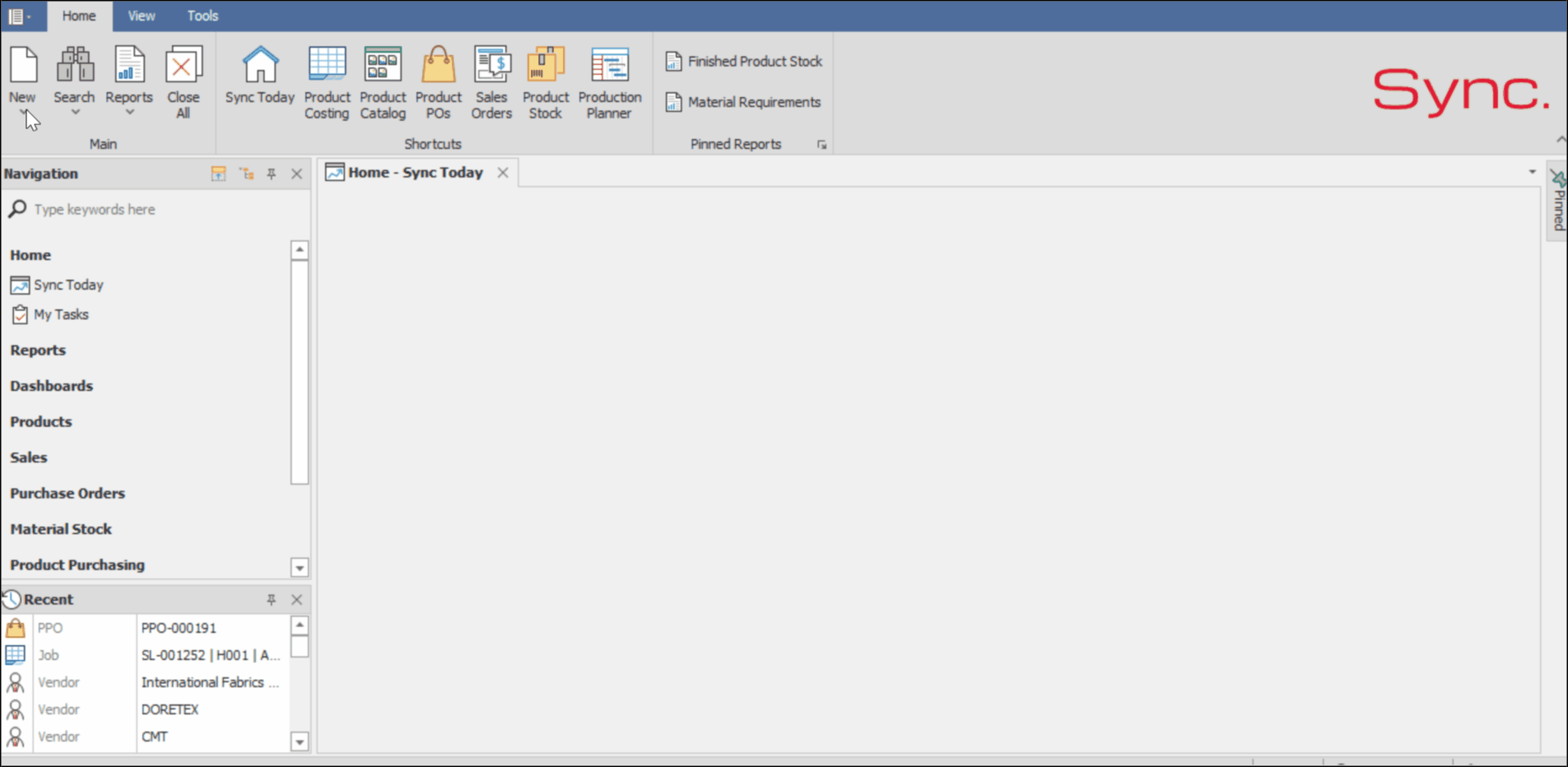Open the Production Planner shortcut

(610, 82)
